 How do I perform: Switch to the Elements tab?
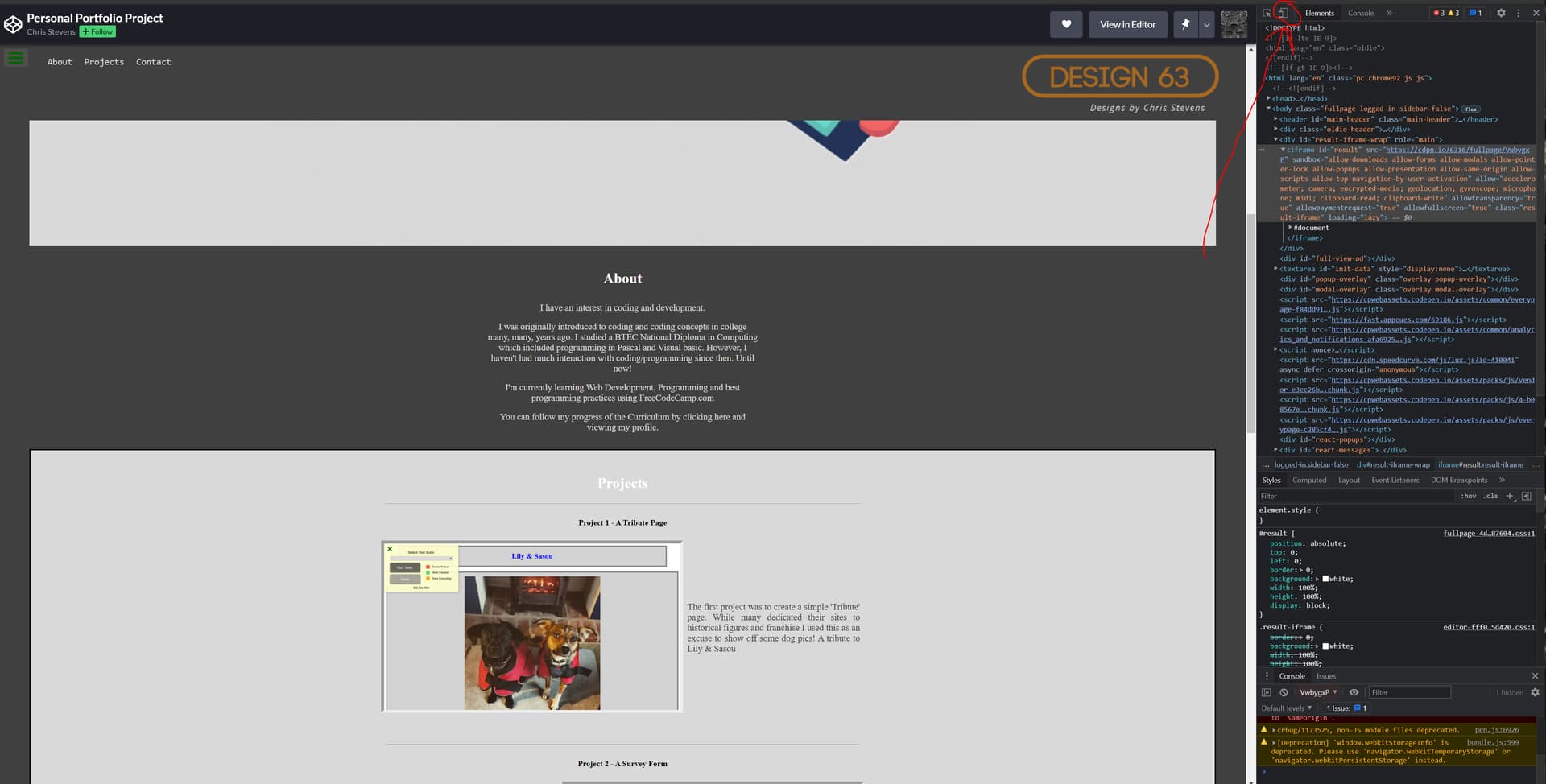pyautogui.click(x=1319, y=13)
